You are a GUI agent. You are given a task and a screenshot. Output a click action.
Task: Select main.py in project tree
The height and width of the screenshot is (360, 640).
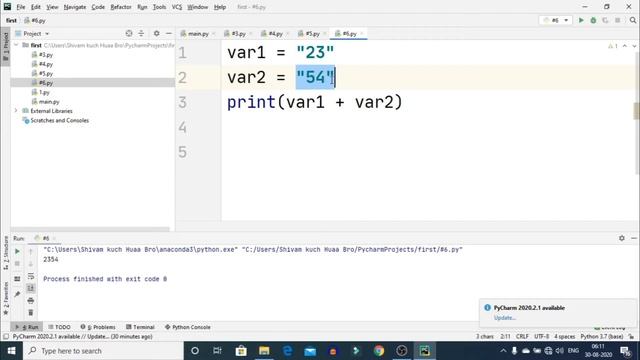coord(49,102)
